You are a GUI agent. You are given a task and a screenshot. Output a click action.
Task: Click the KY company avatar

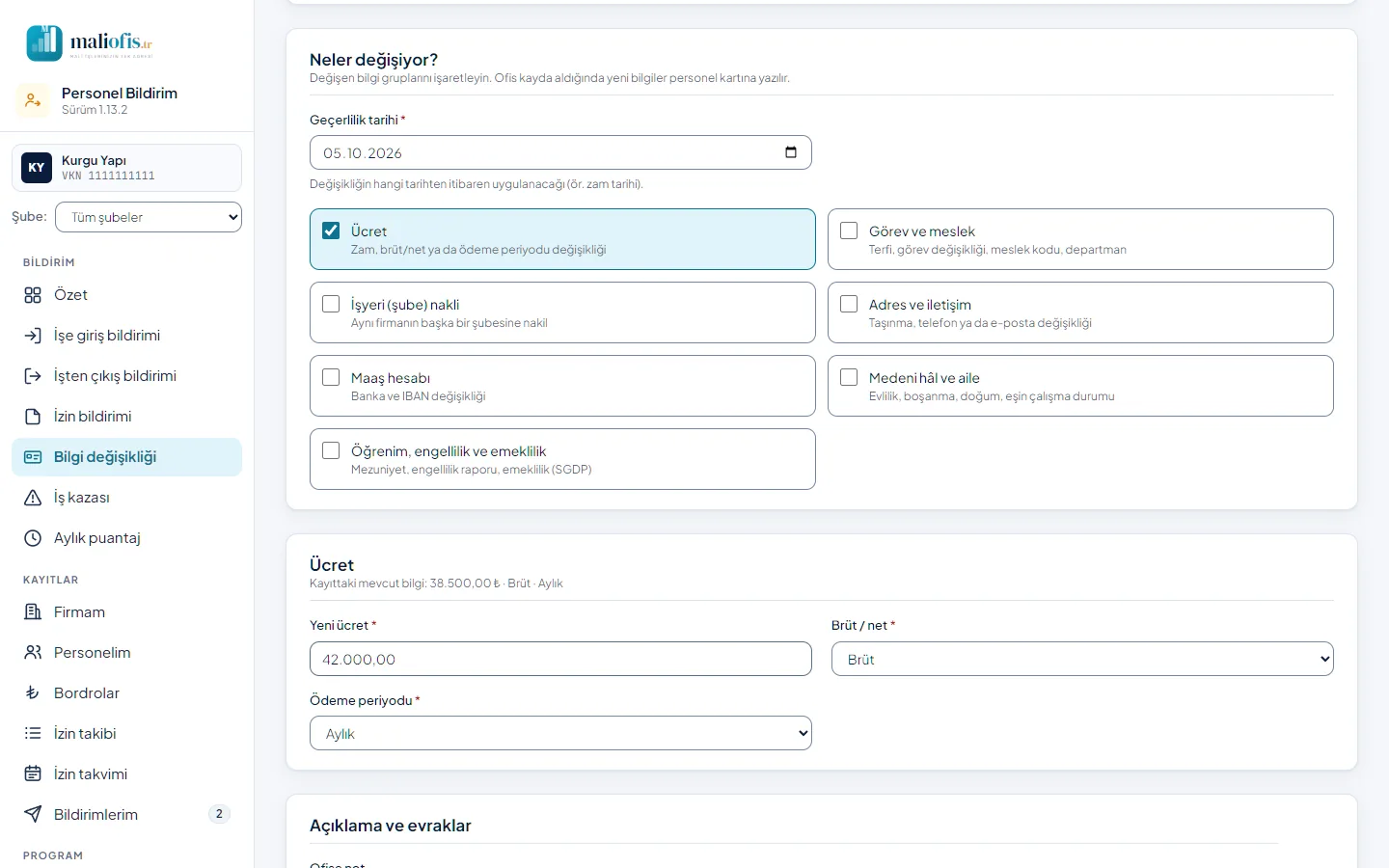pyautogui.click(x=37, y=168)
